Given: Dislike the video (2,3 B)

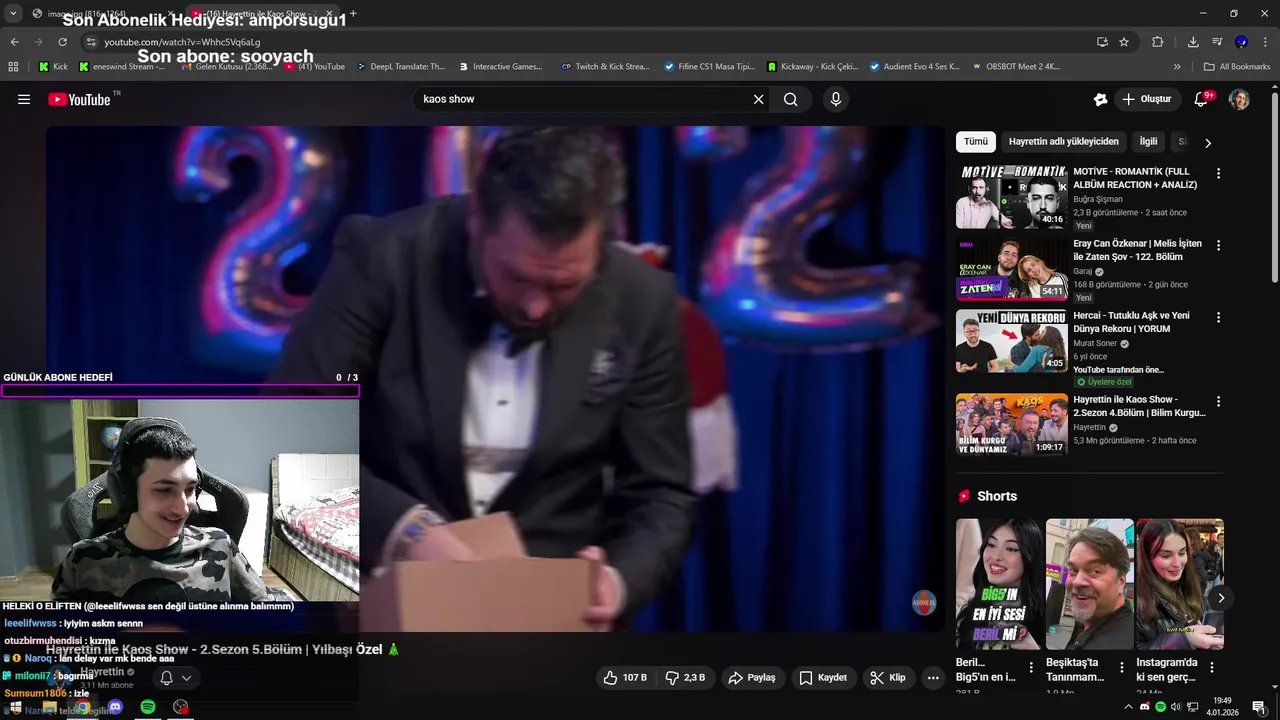Looking at the screenshot, I should click(x=686, y=677).
